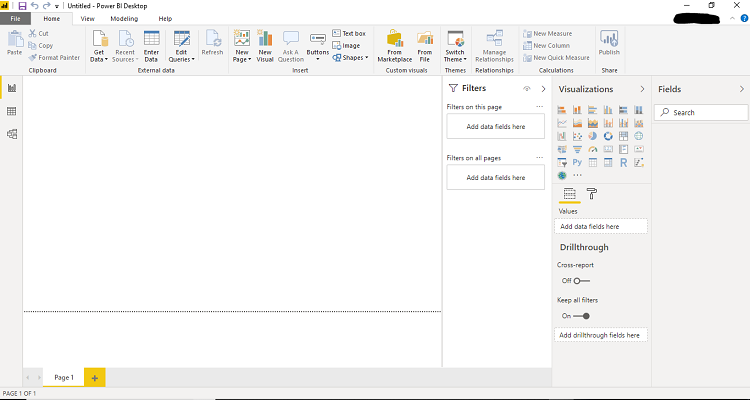750x400 pixels.
Task: Show the Fields well pane
Action: click(x=569, y=194)
